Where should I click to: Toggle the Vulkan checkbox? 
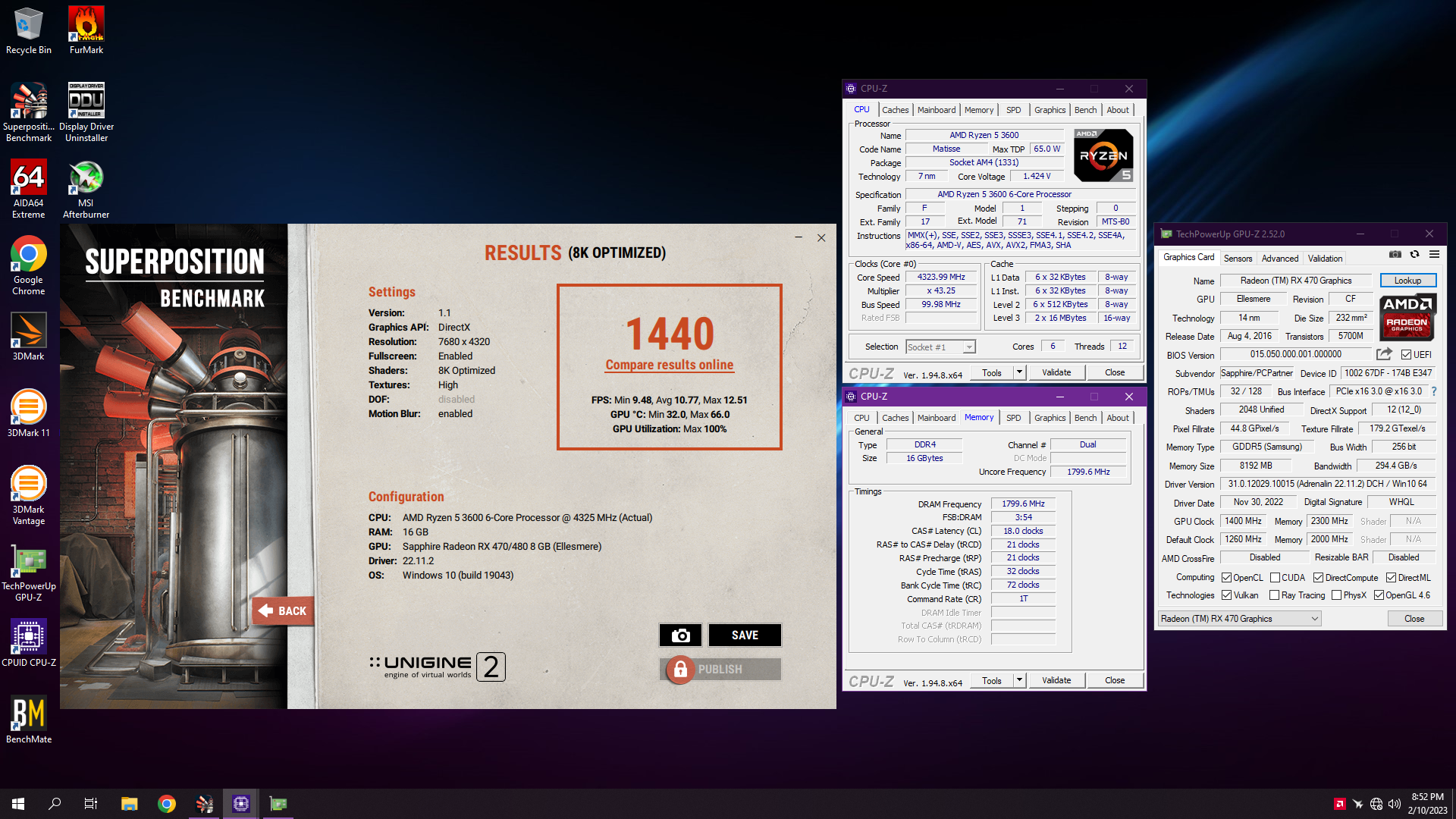point(1226,595)
